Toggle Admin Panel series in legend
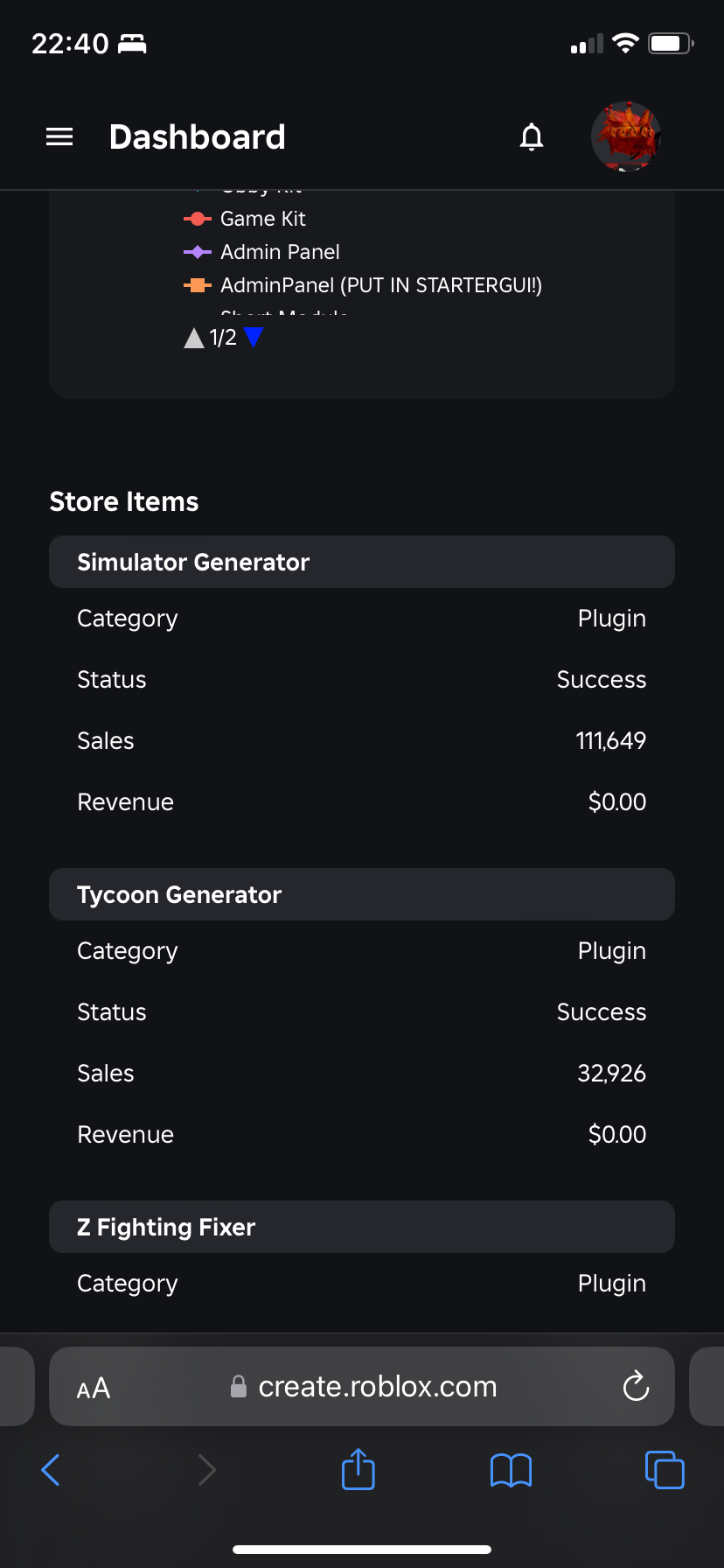 280,252
